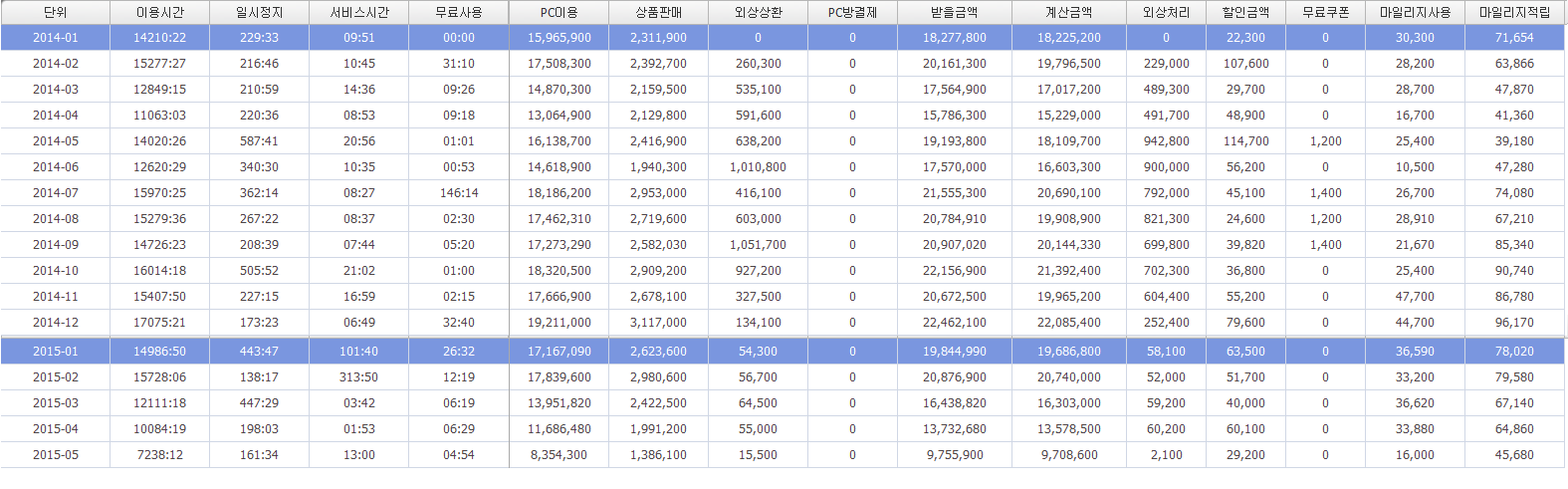
Task: Select the 2014-10 row label
Action: tap(56, 271)
